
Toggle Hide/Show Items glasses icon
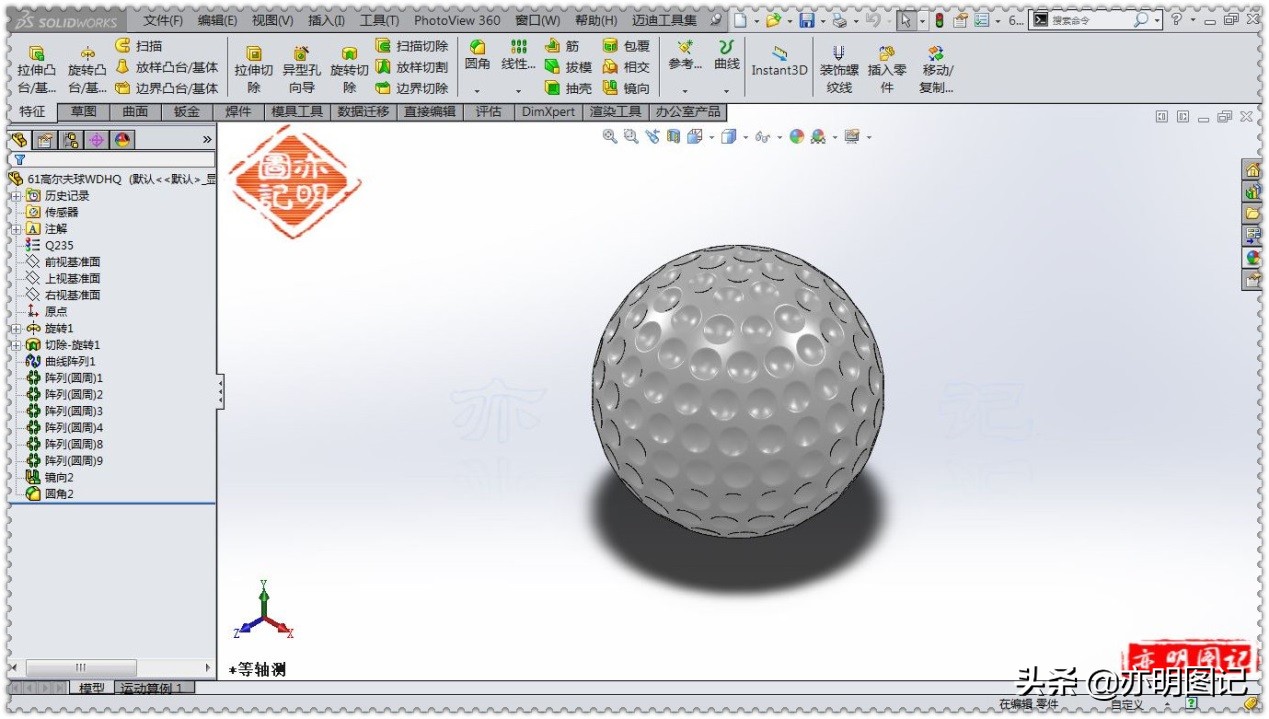[761, 137]
